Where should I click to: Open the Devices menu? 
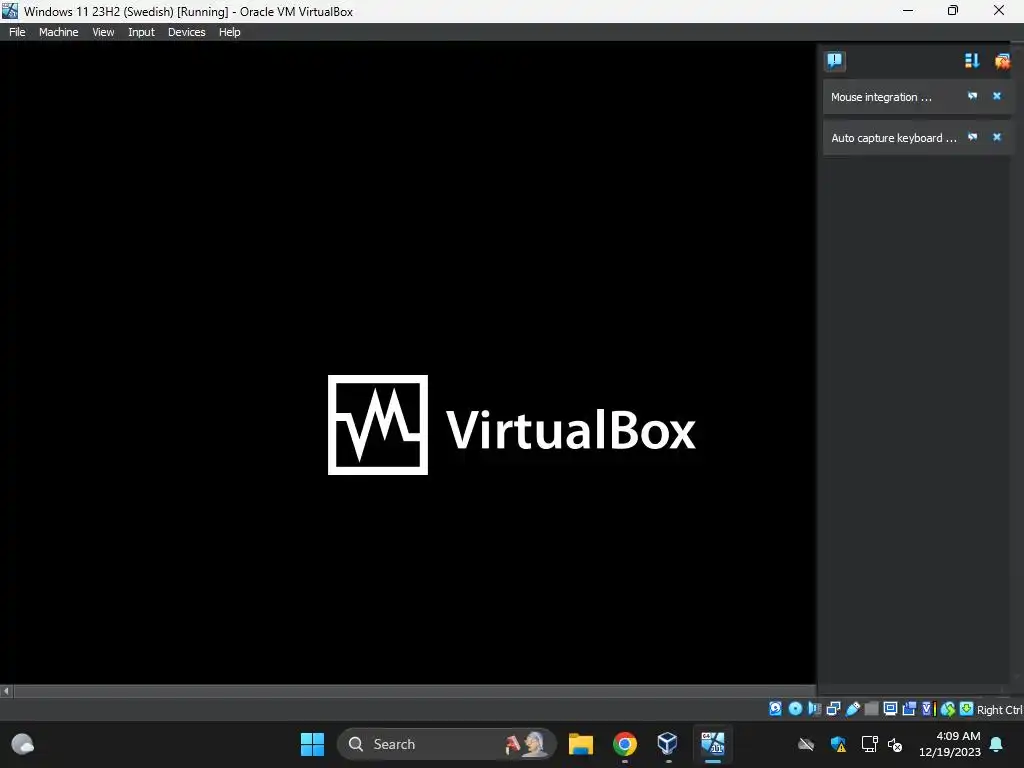[x=186, y=32]
